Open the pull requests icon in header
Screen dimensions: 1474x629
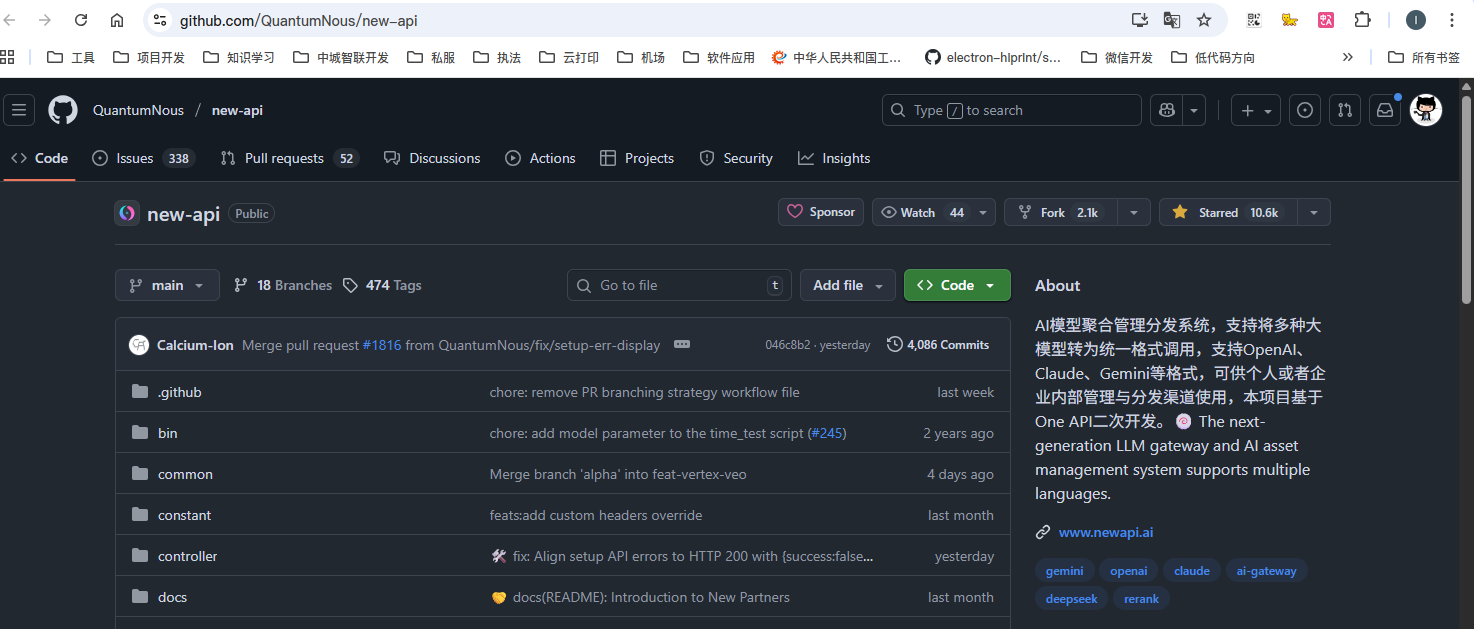(1345, 110)
